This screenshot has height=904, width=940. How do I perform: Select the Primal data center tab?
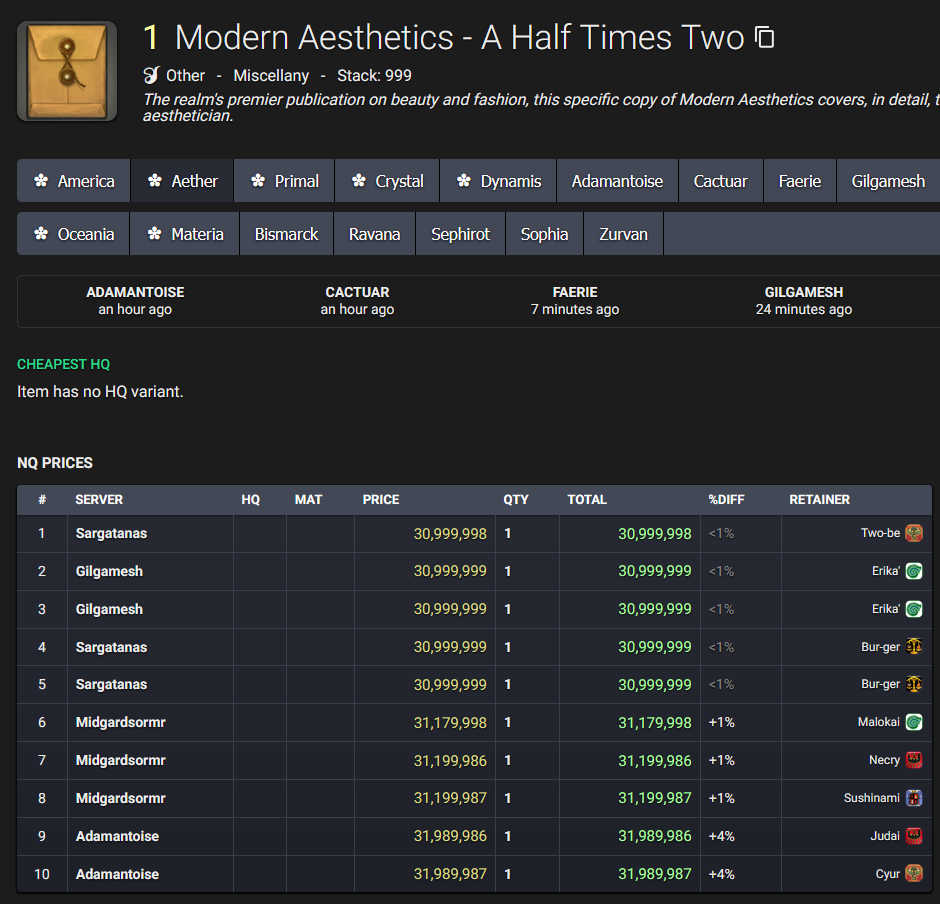tap(284, 181)
